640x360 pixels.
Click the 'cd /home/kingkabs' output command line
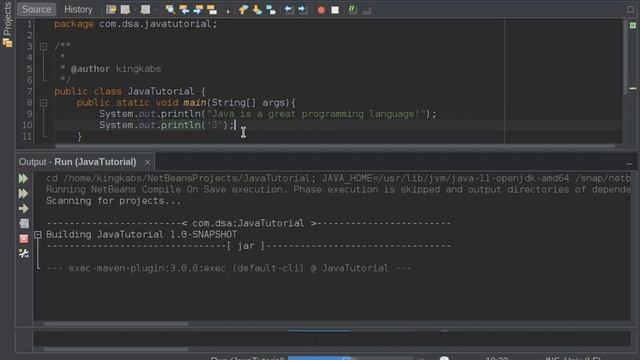338,178
